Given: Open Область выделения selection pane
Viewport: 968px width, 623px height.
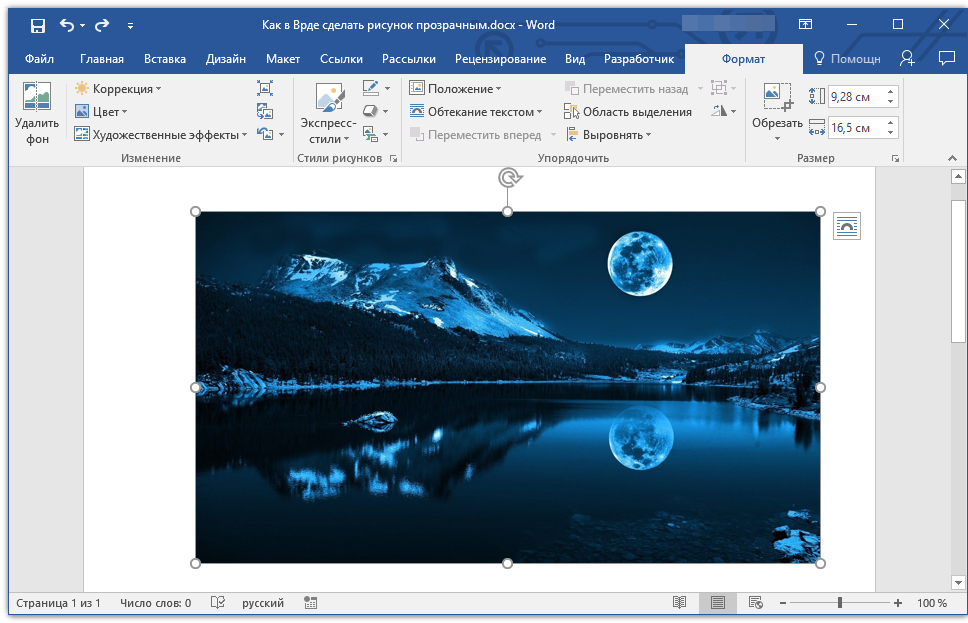Looking at the screenshot, I should (628, 112).
